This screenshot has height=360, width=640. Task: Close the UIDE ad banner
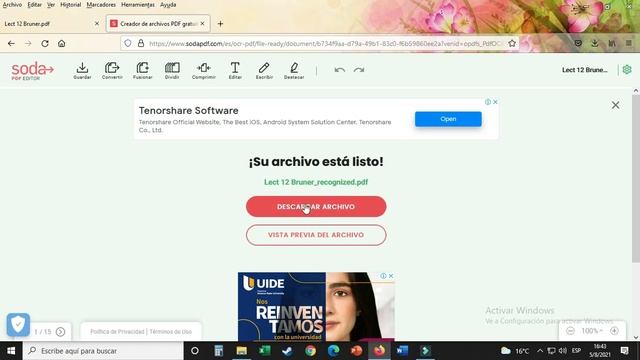point(391,276)
